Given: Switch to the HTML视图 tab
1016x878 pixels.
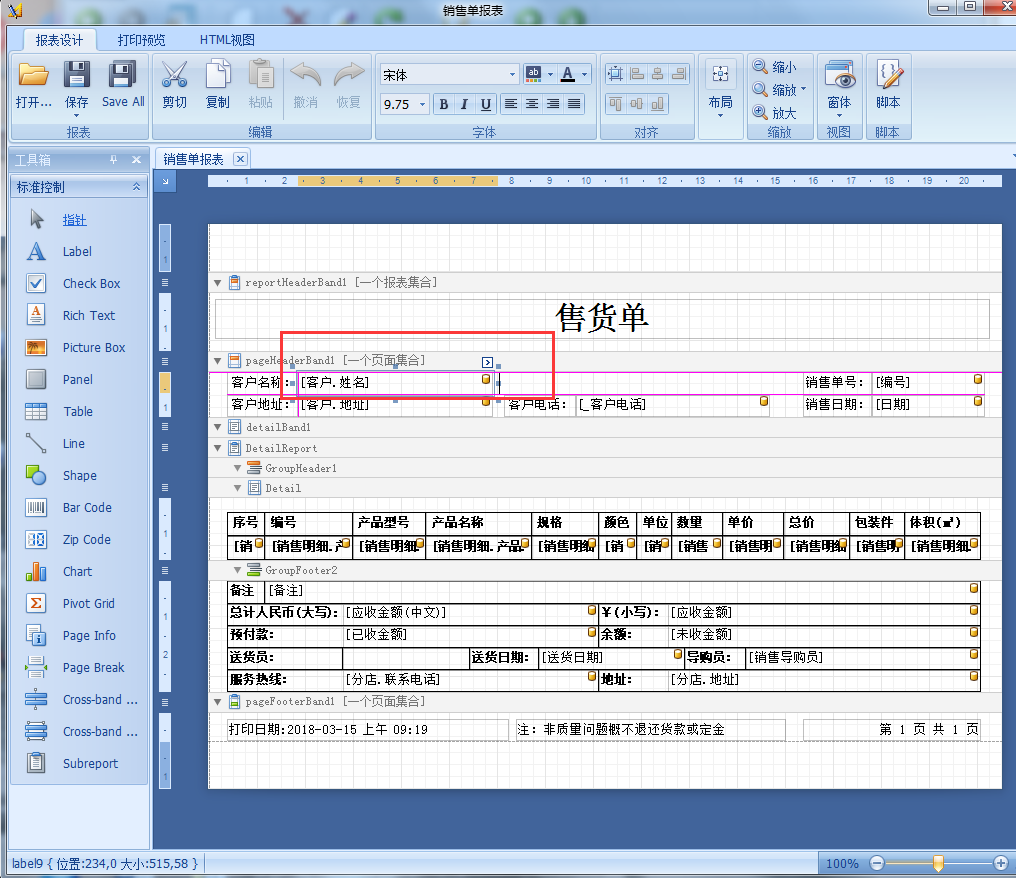Looking at the screenshot, I should pos(227,40).
